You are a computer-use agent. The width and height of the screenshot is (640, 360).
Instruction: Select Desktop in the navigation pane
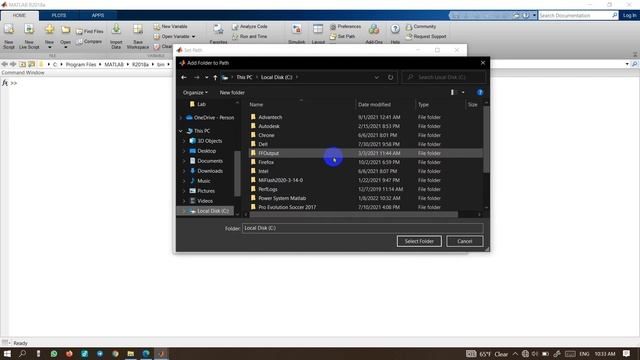click(207, 151)
